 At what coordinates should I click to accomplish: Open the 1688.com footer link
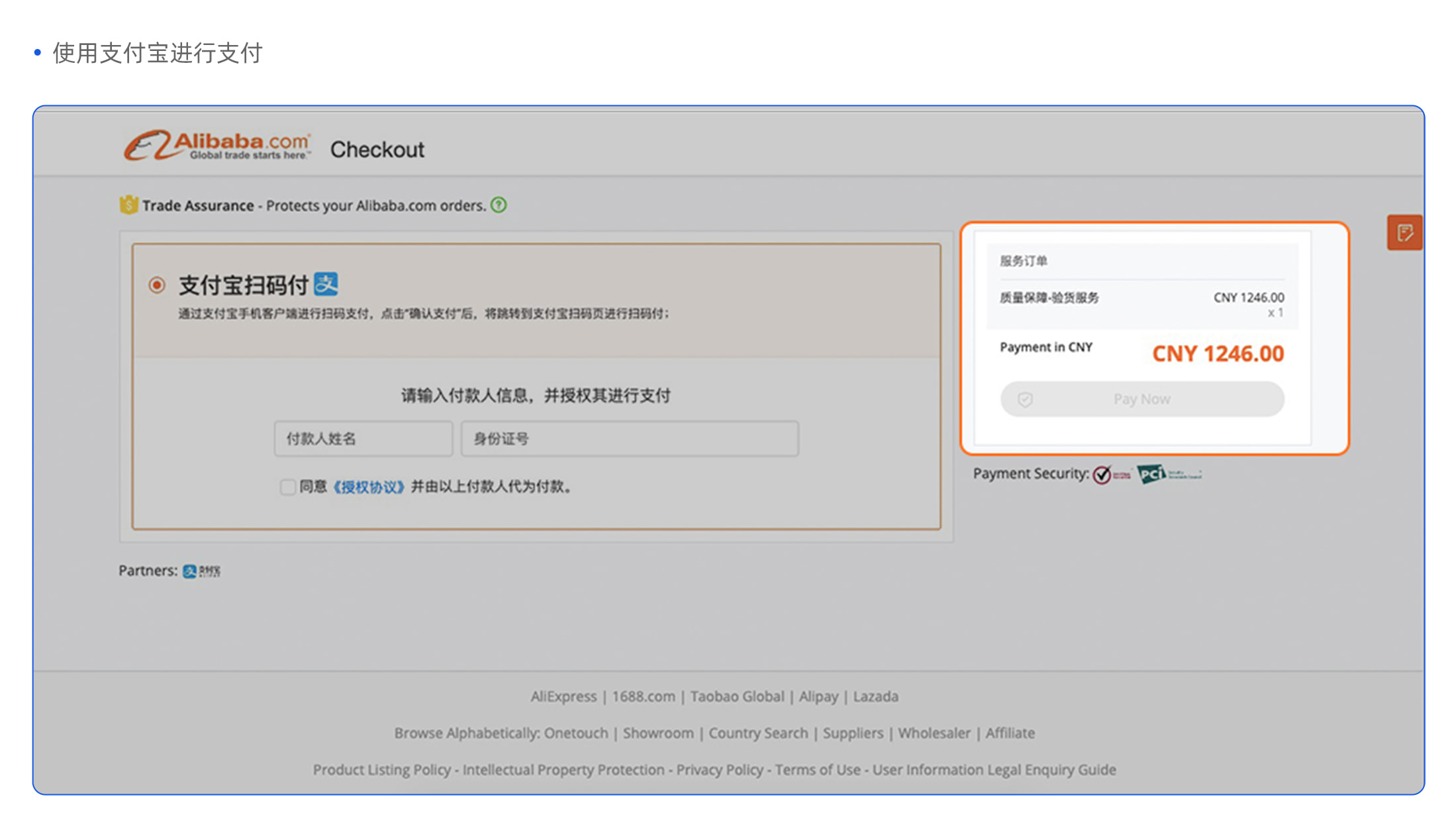tap(643, 696)
